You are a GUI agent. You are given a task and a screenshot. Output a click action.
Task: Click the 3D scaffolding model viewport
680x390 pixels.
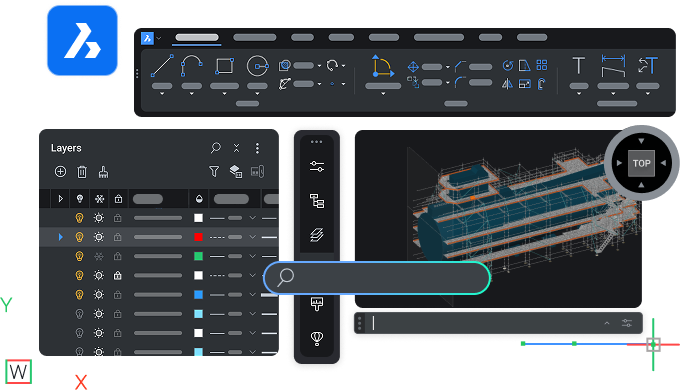click(498, 219)
